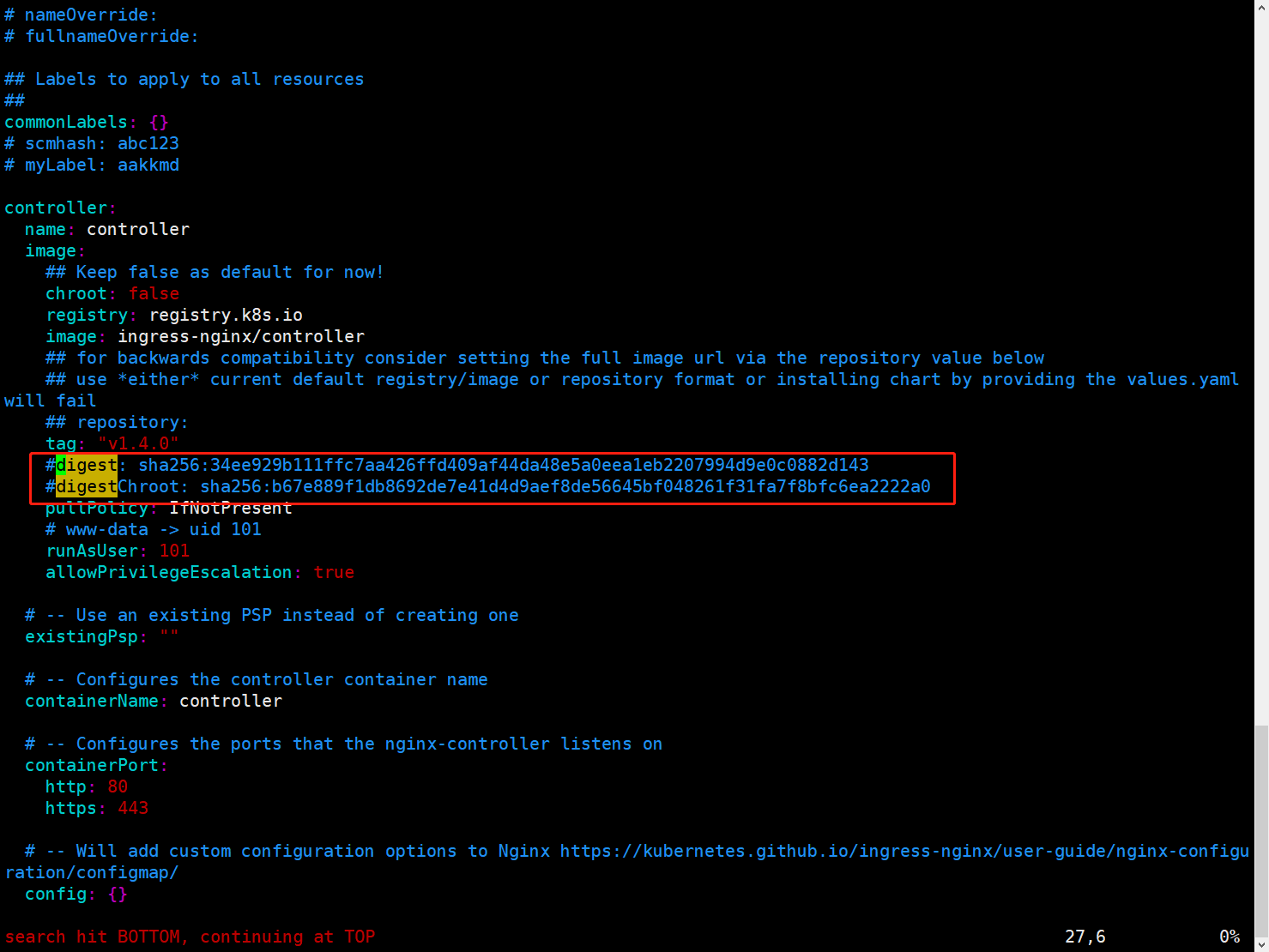Viewport: 1269px width, 952px height.
Task: Click the '27,6' cursor position indicator
Action: click(x=1085, y=937)
